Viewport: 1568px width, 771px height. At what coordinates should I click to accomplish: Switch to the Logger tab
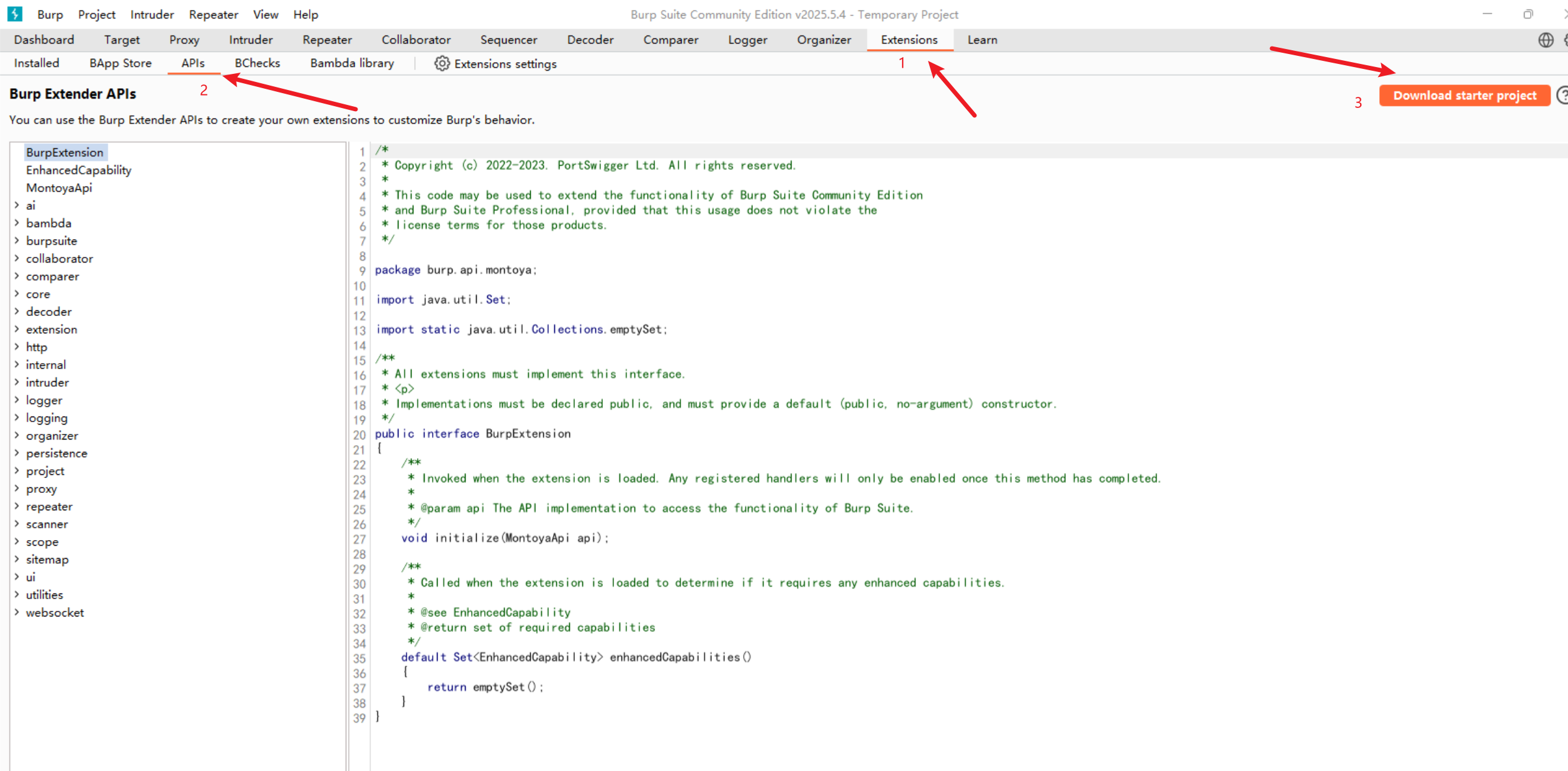(x=747, y=40)
